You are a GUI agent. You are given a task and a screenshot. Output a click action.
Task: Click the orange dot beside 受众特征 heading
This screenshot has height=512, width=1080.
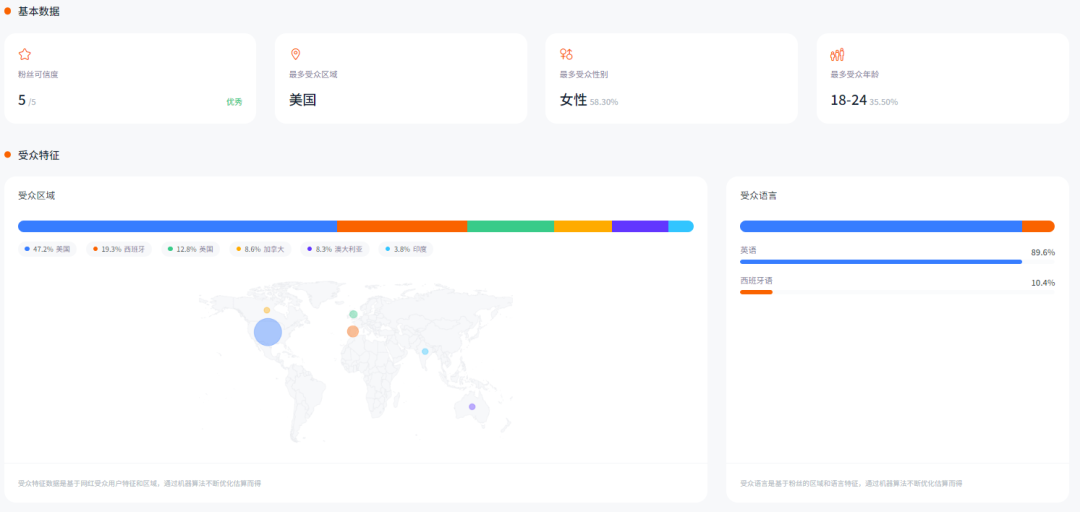[8, 155]
